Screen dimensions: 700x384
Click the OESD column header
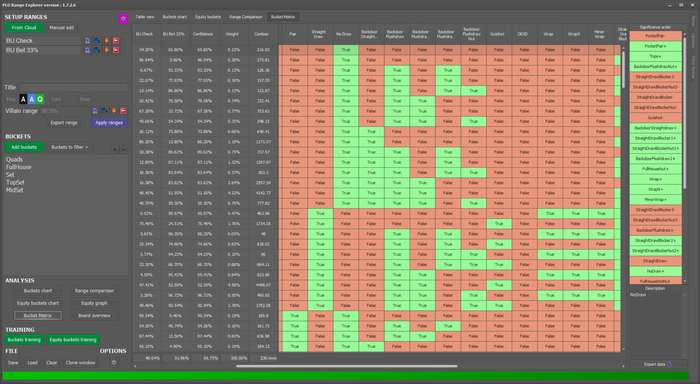click(x=522, y=34)
